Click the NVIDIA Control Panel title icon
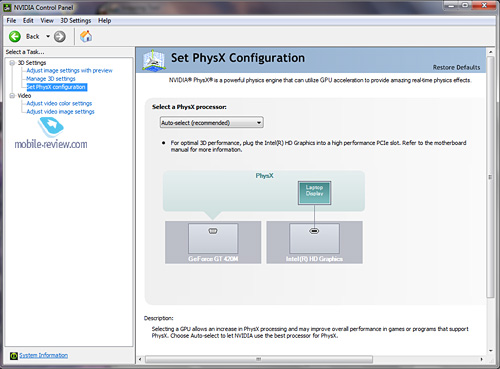Viewport: 500px width, 369px height. (x=7, y=7)
